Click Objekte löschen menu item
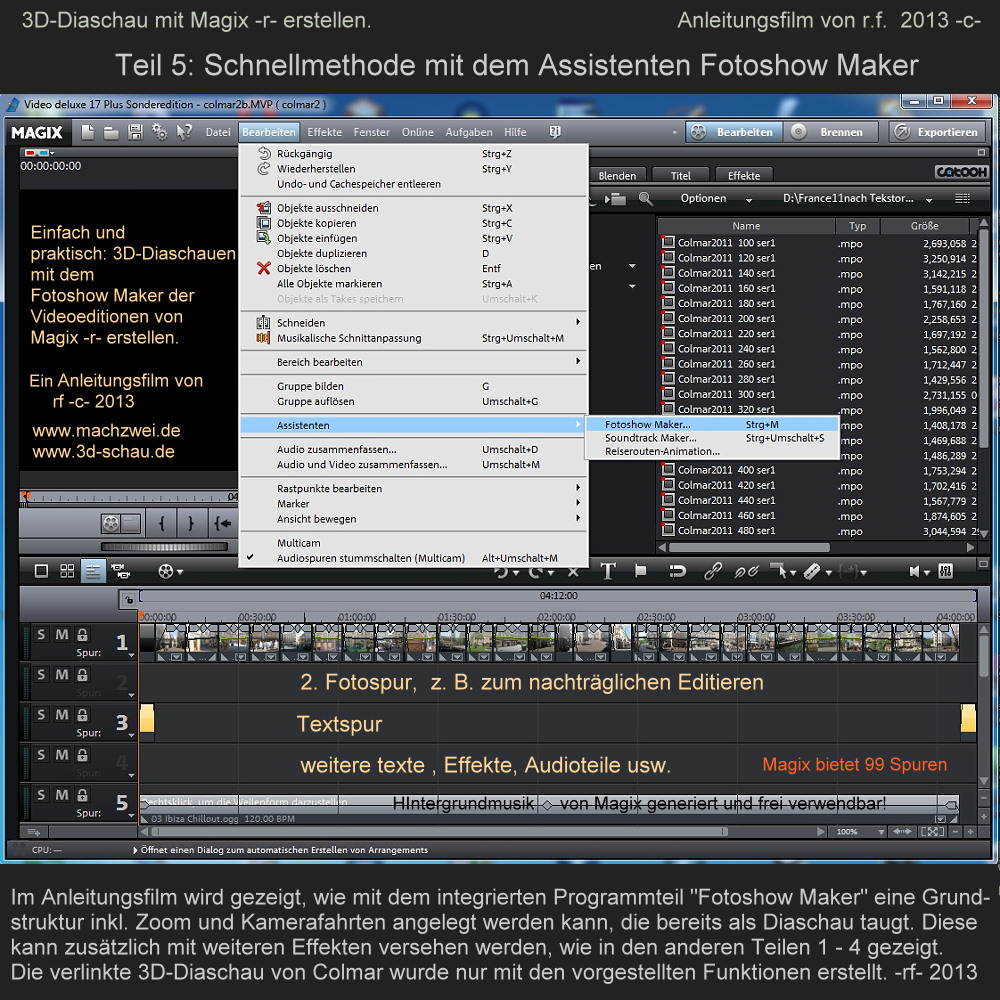The width and height of the screenshot is (1000, 1000). click(x=413, y=268)
